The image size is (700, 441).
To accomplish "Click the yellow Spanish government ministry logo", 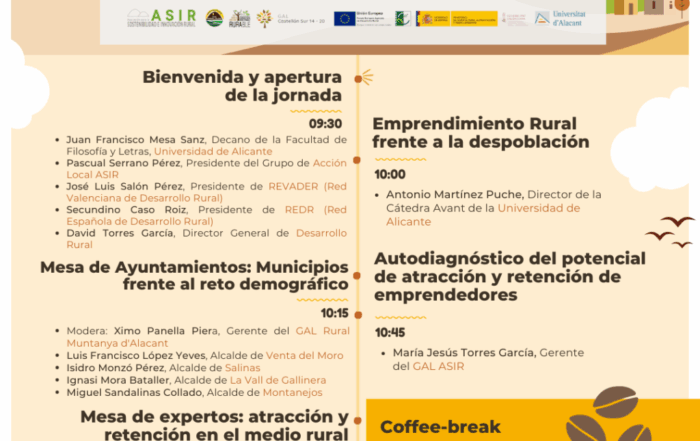I will 456,19.
